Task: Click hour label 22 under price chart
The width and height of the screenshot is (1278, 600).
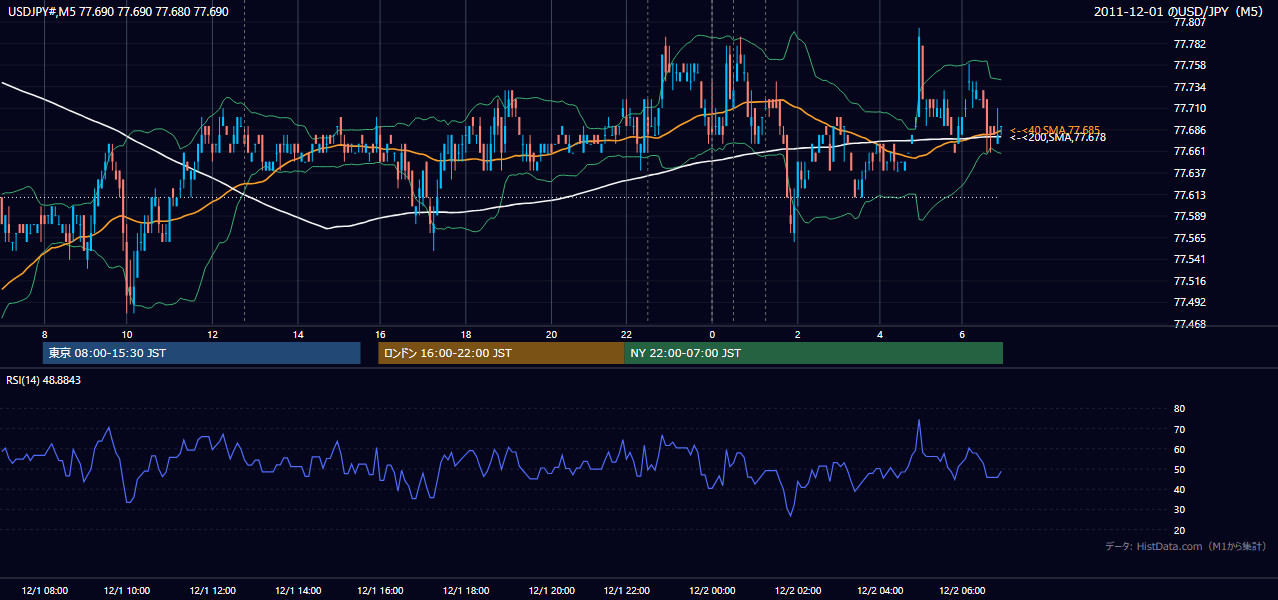Action: 626,334
